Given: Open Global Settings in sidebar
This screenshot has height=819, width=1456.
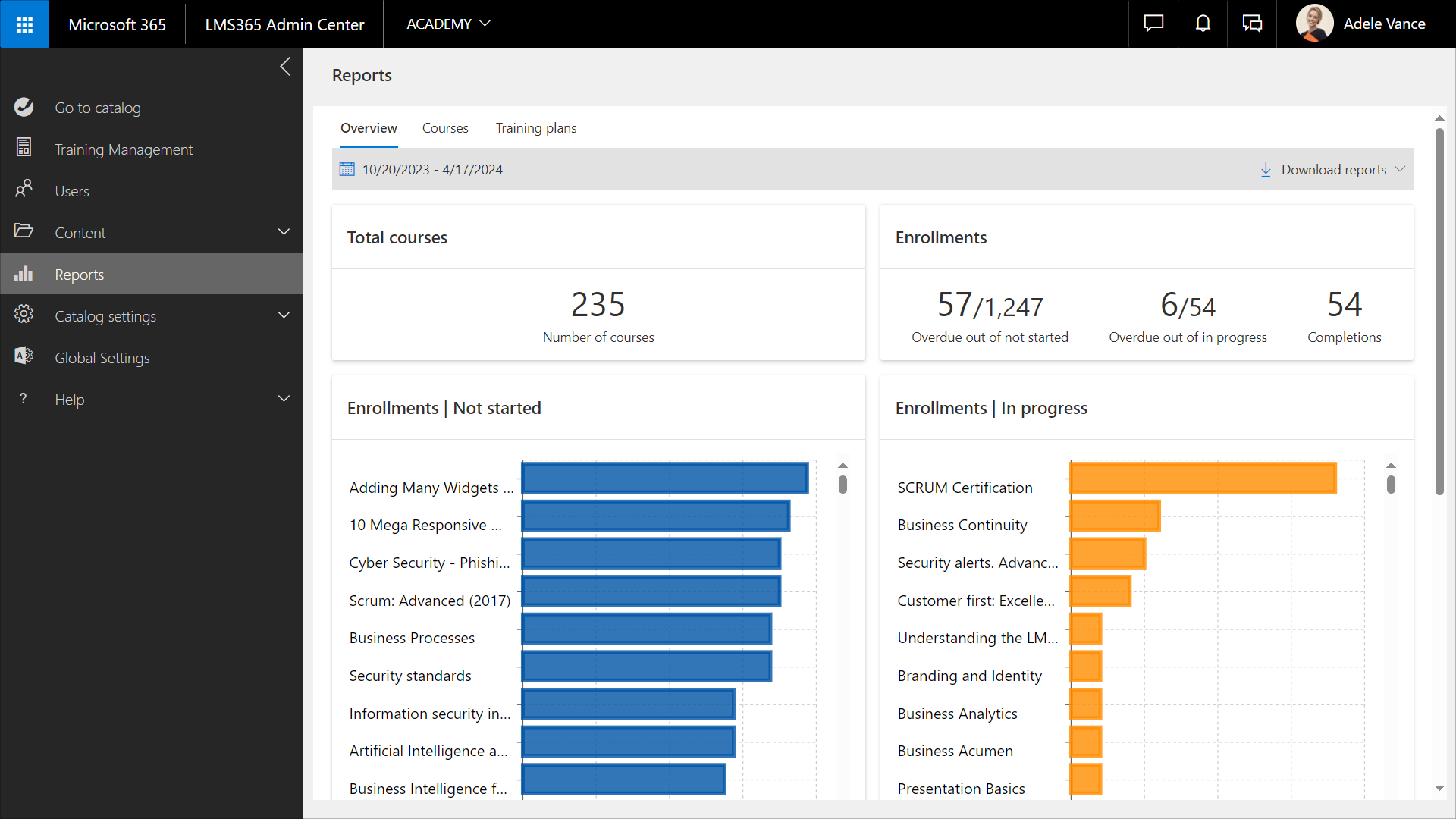Looking at the screenshot, I should (102, 358).
